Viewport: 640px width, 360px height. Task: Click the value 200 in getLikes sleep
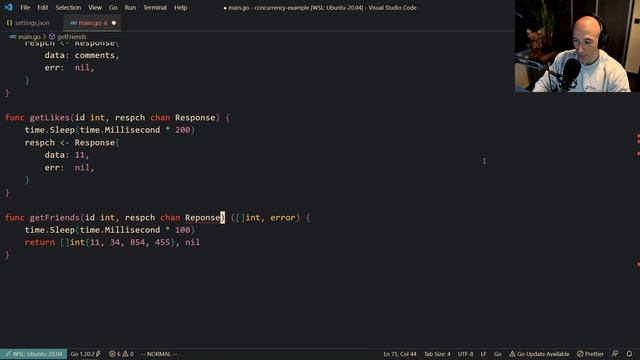coord(182,130)
